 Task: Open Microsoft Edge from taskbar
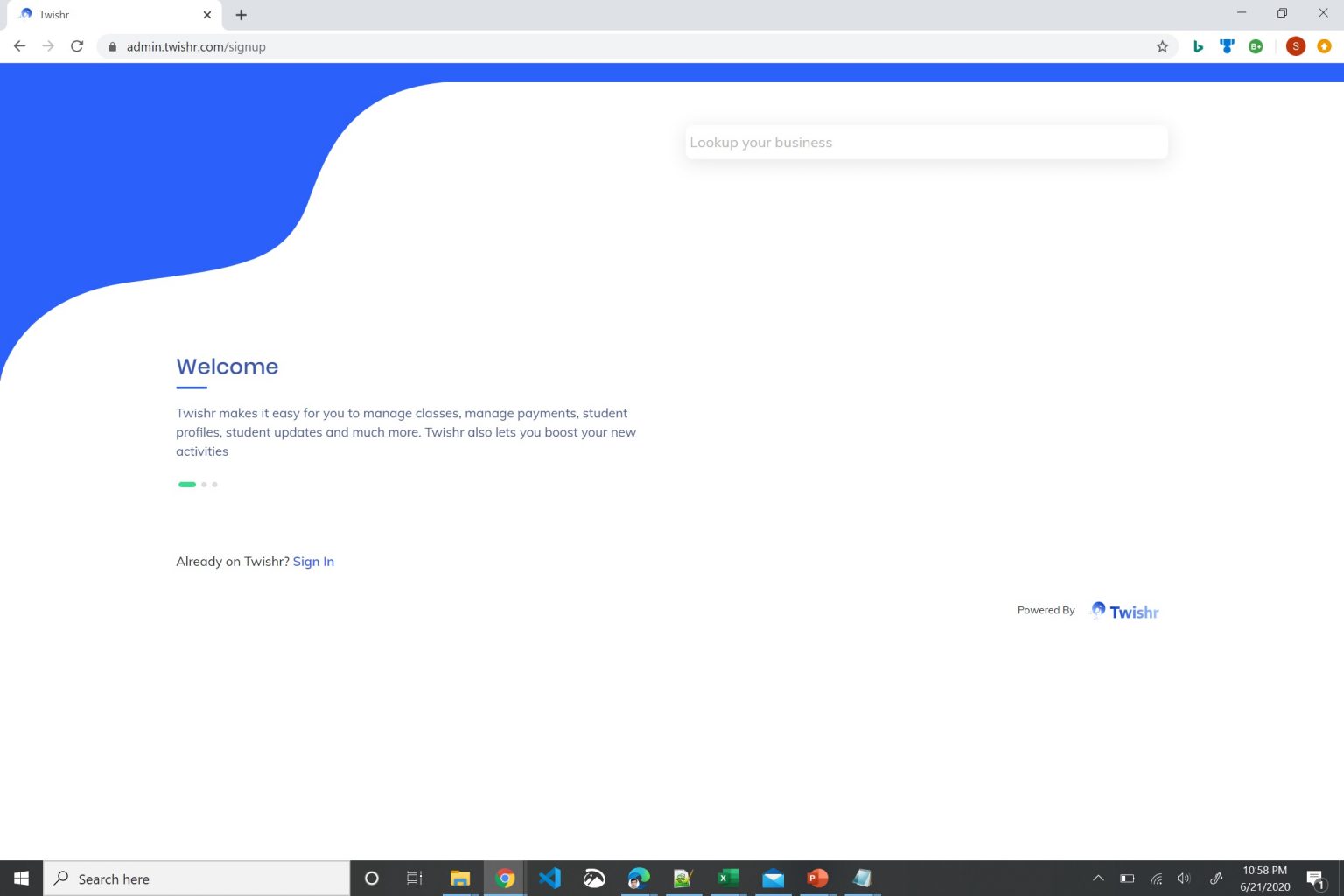pyautogui.click(x=639, y=878)
